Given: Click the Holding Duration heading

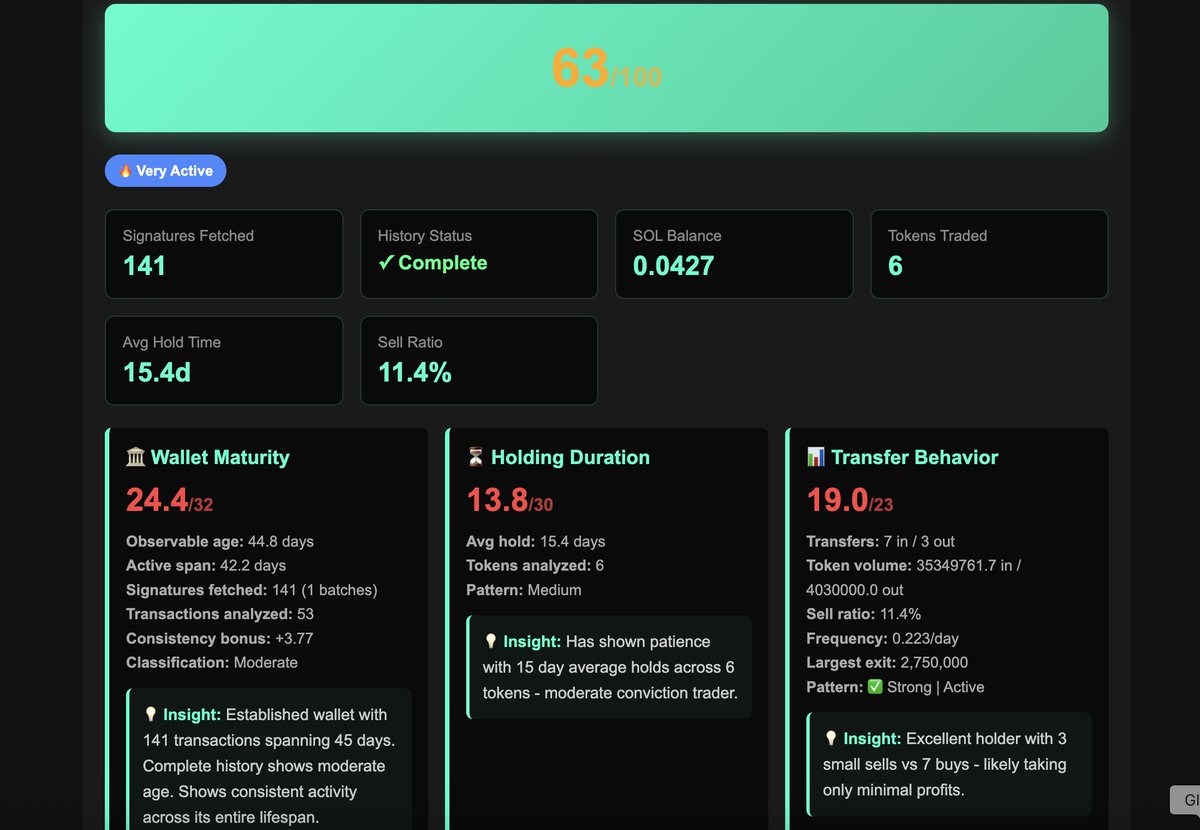Looking at the screenshot, I should tap(558, 457).
